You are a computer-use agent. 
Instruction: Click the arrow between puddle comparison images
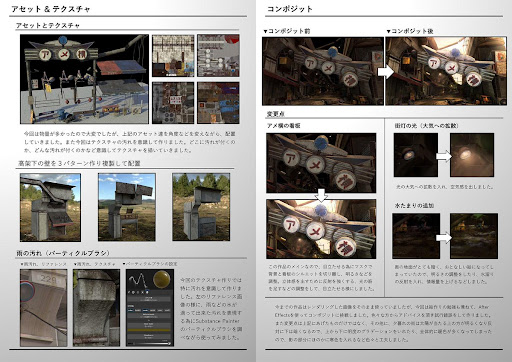click(x=444, y=238)
